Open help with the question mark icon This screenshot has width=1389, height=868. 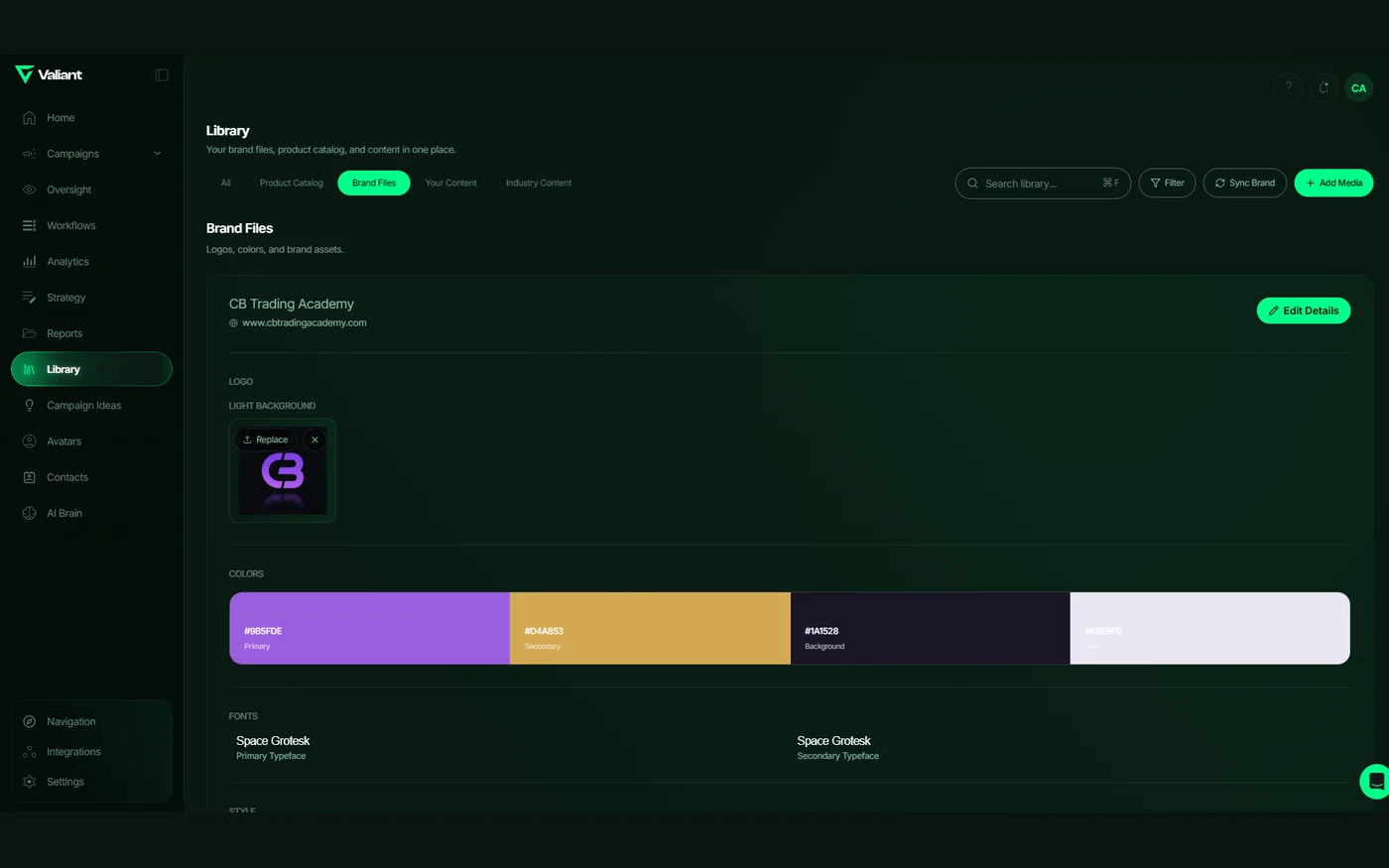[x=1288, y=88]
